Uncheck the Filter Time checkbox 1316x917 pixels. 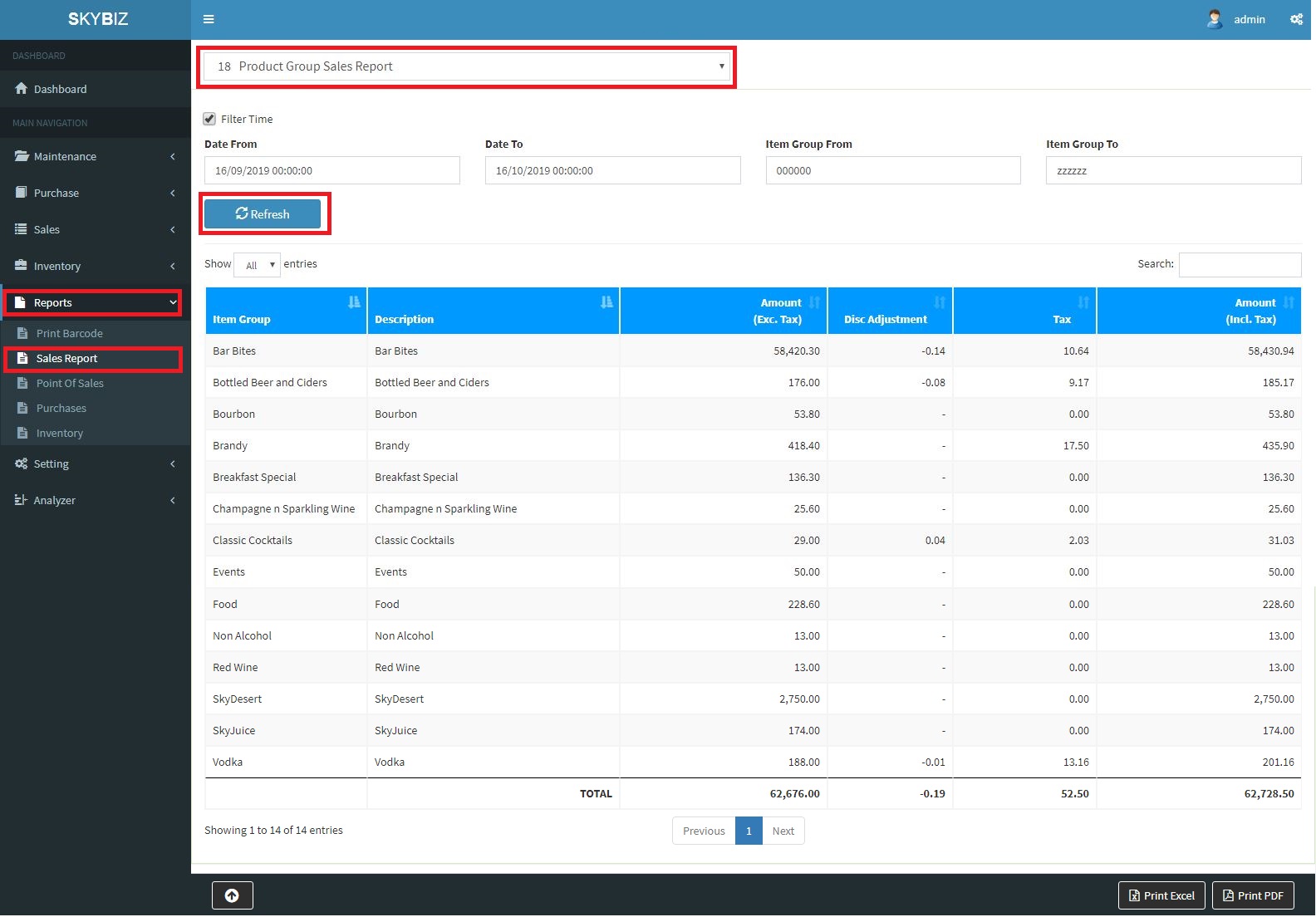pos(210,119)
